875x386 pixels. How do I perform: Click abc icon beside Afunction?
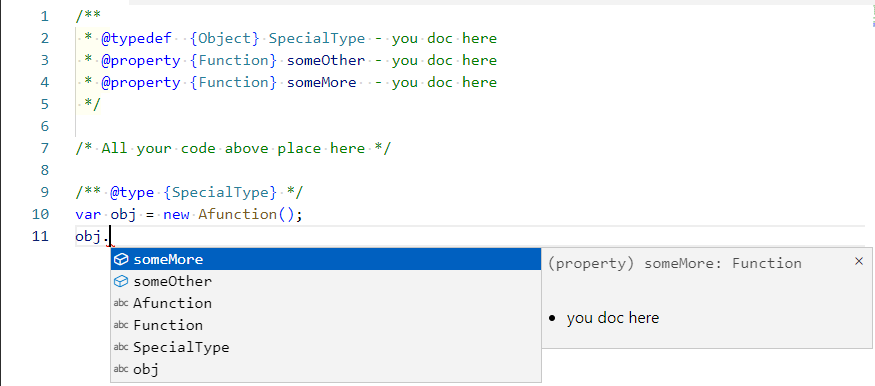coord(121,303)
